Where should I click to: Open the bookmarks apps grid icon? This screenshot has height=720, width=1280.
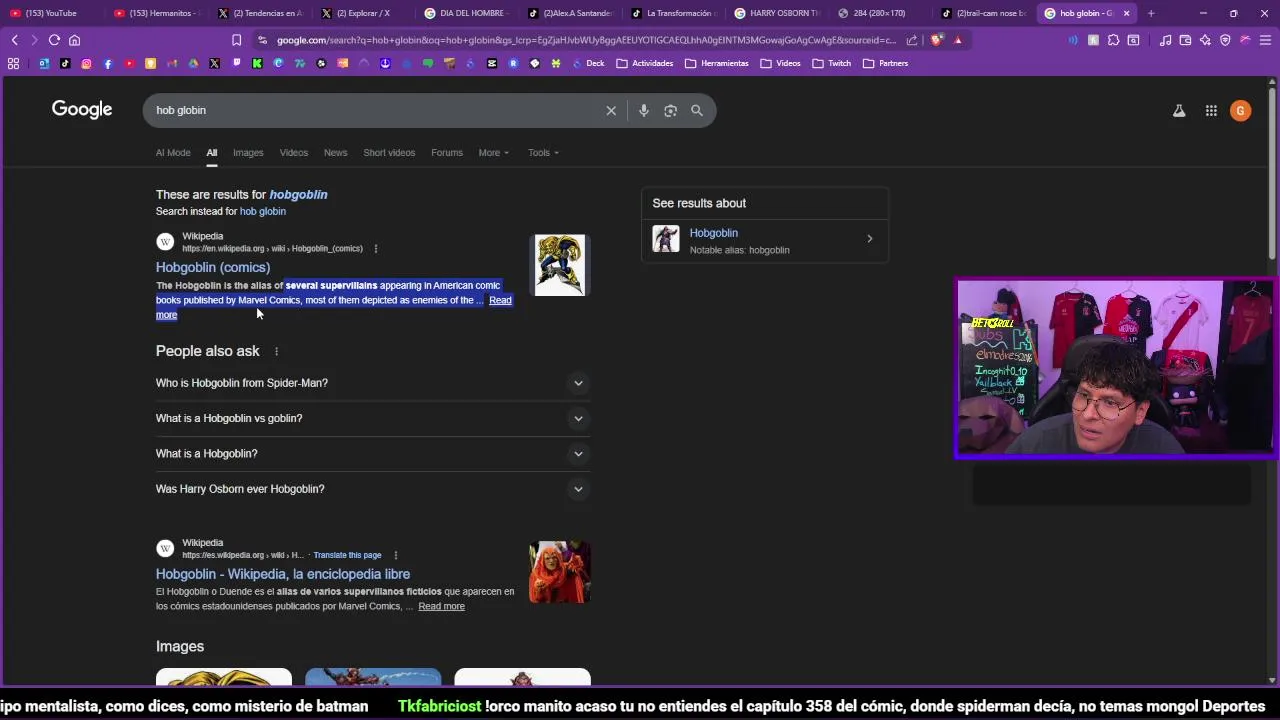(13, 63)
